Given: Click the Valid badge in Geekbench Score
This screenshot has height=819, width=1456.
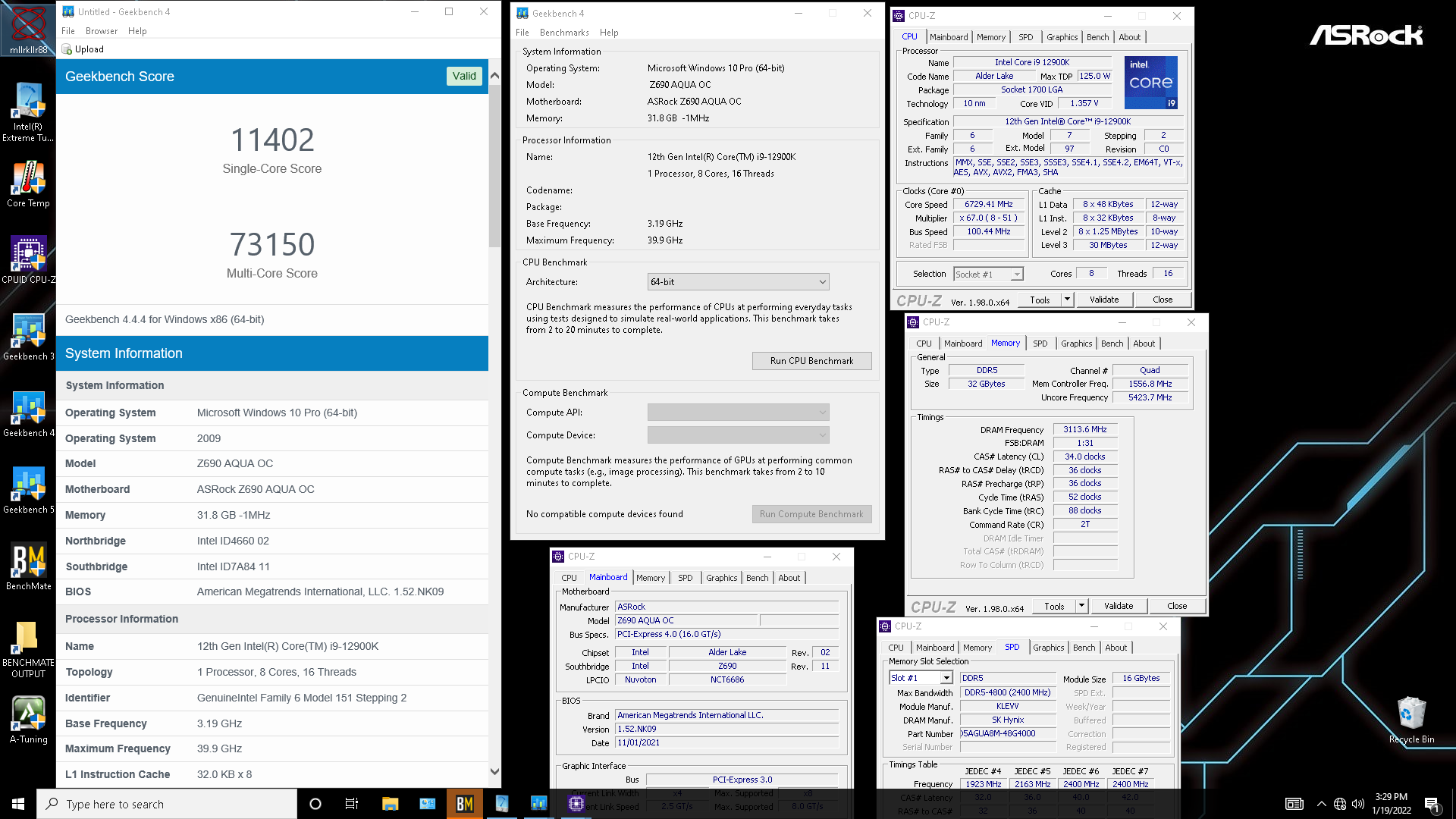Looking at the screenshot, I should point(464,76).
